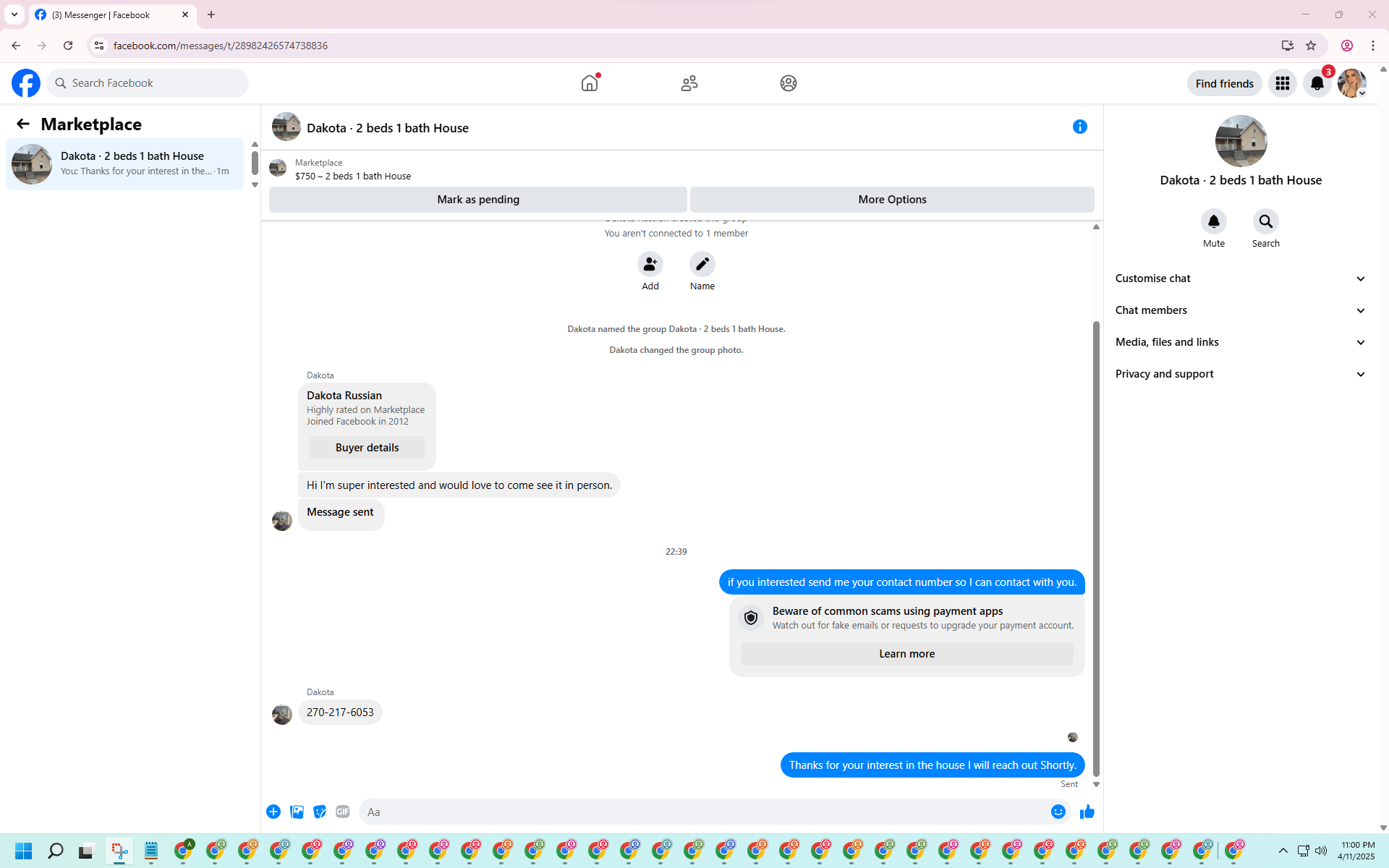Attach a photo or file
The image size is (1389, 868).
coord(297,812)
